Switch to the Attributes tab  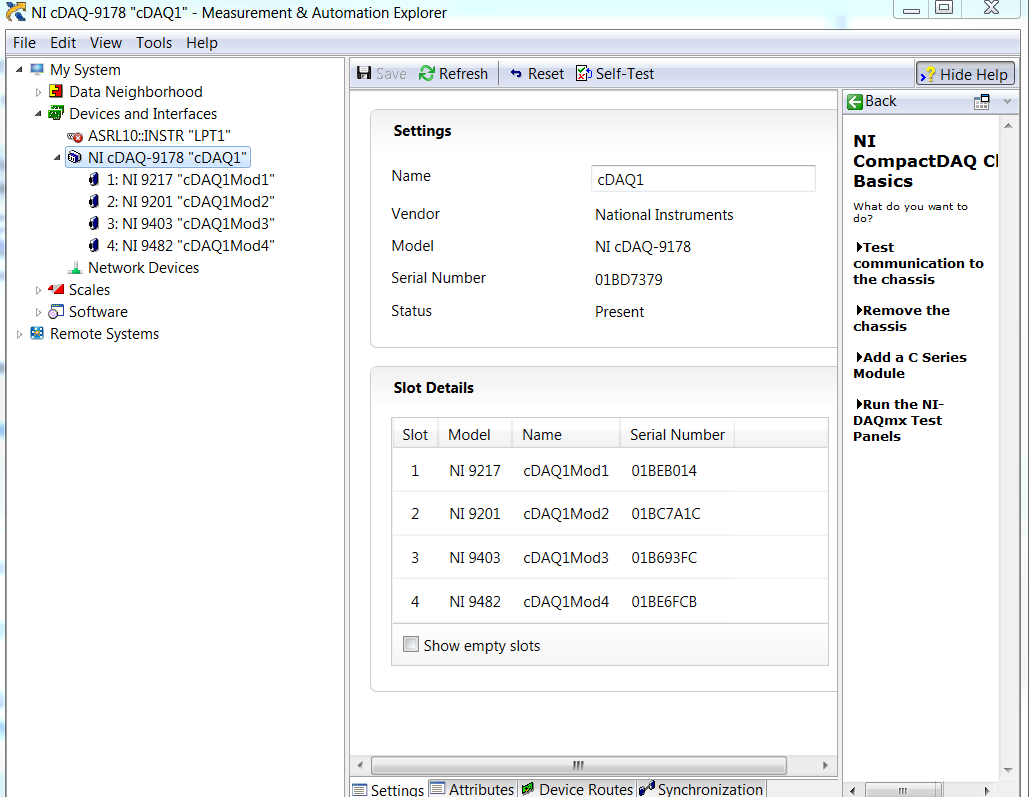(472, 788)
